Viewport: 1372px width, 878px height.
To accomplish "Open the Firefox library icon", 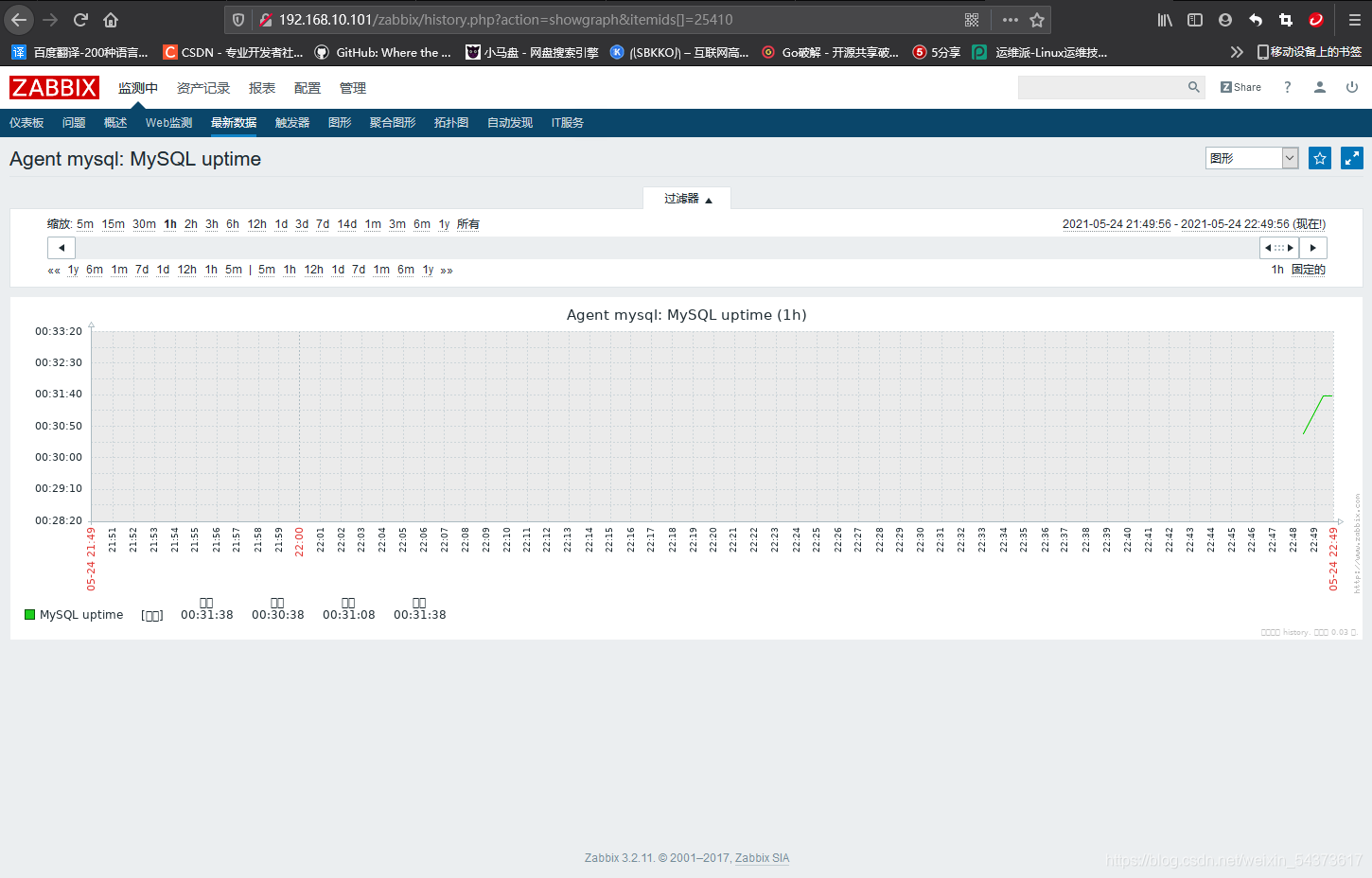I will (x=1165, y=20).
